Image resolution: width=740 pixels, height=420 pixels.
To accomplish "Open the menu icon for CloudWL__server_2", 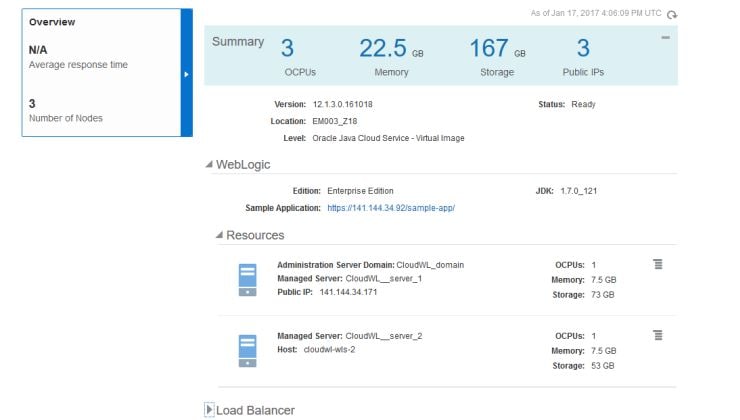I will click(658, 335).
